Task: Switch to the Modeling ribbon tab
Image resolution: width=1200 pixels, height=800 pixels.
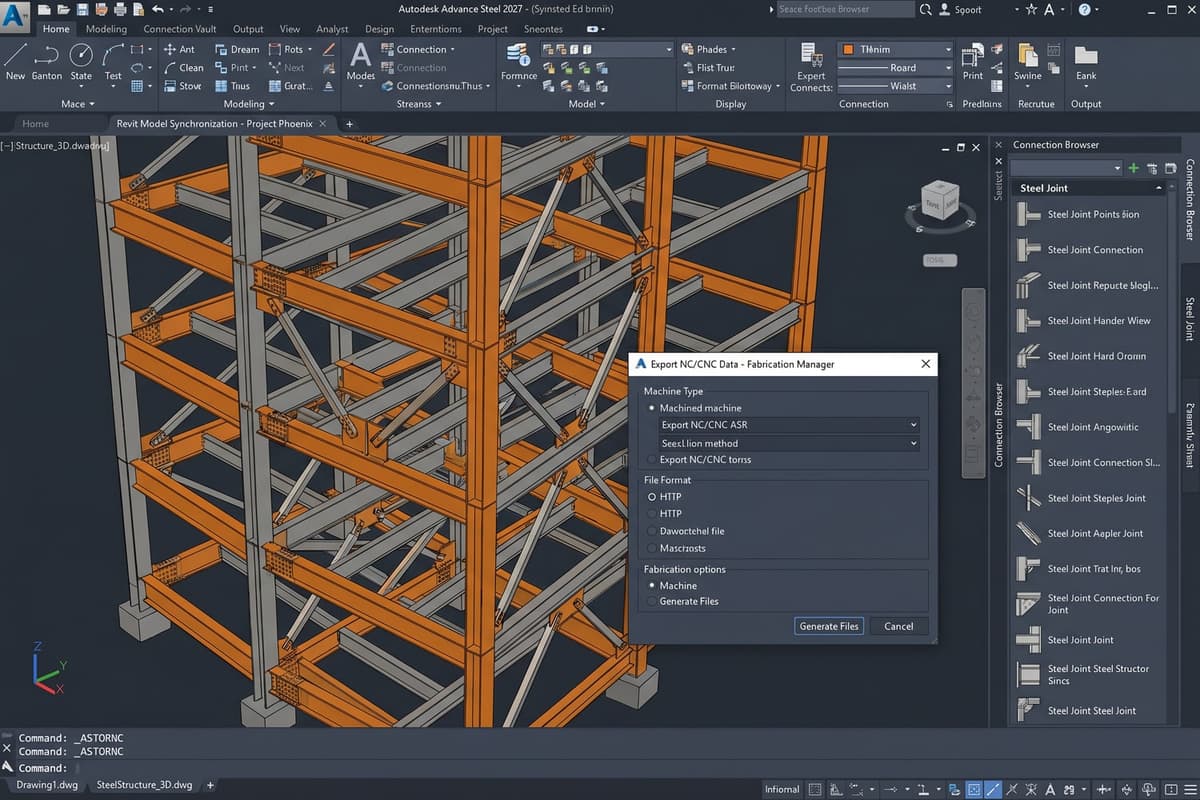Action: (x=106, y=29)
